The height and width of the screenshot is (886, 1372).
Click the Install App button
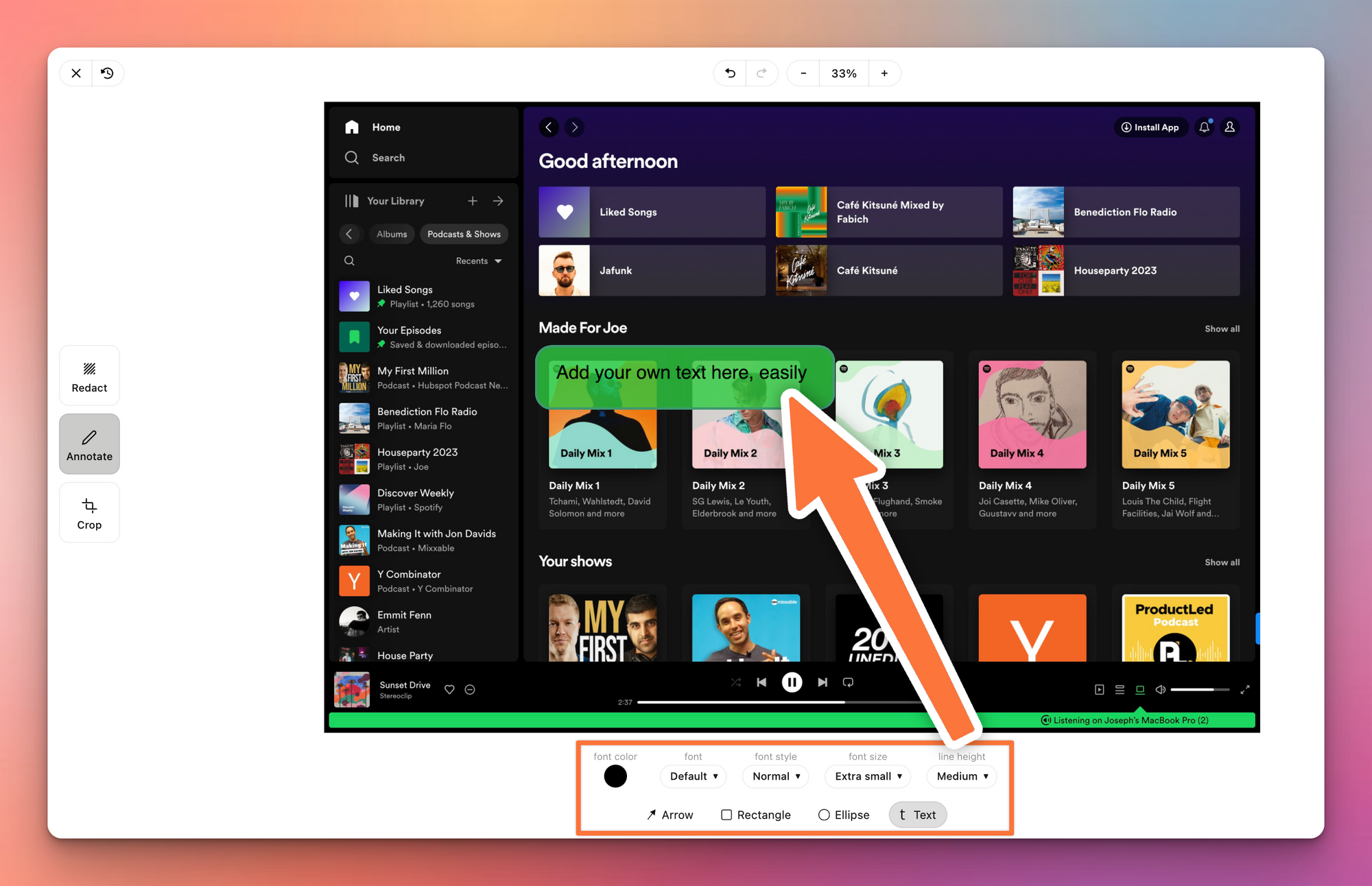[1150, 128]
